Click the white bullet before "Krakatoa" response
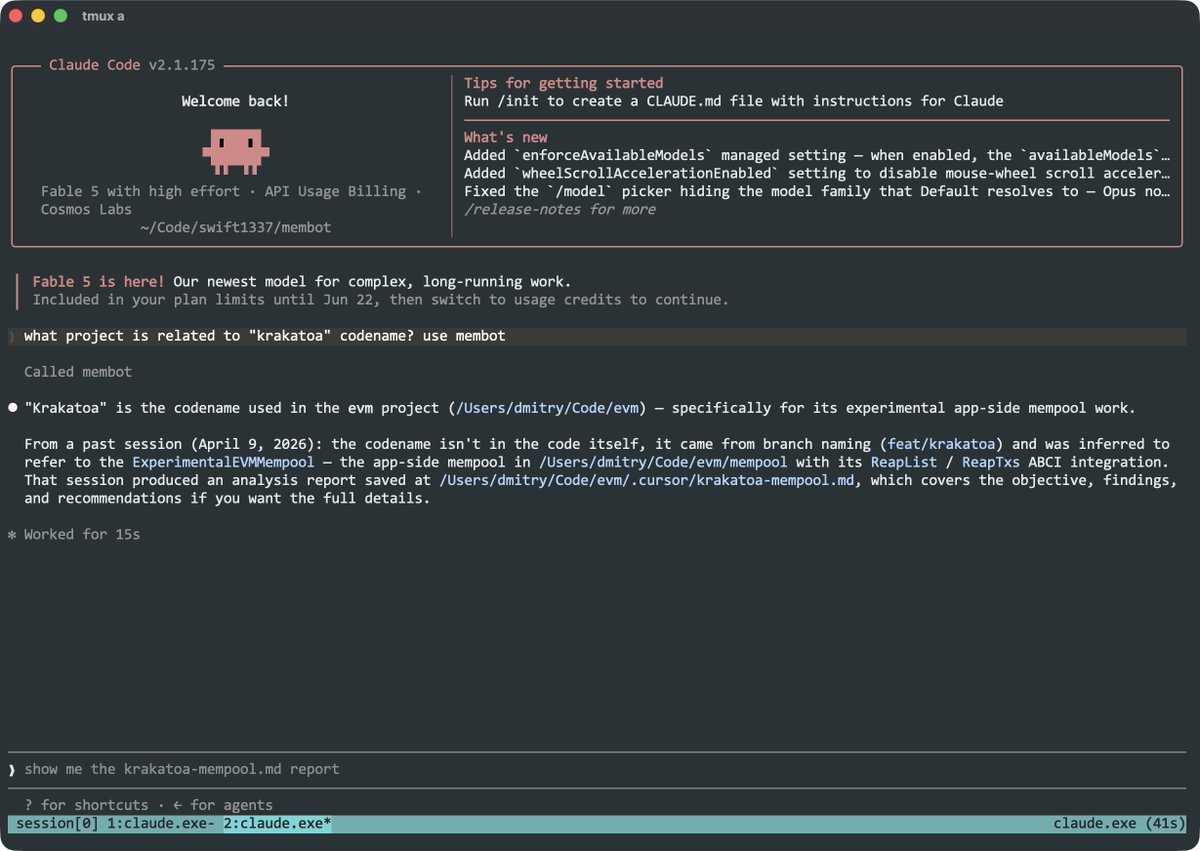1200x851 pixels. pos(12,408)
